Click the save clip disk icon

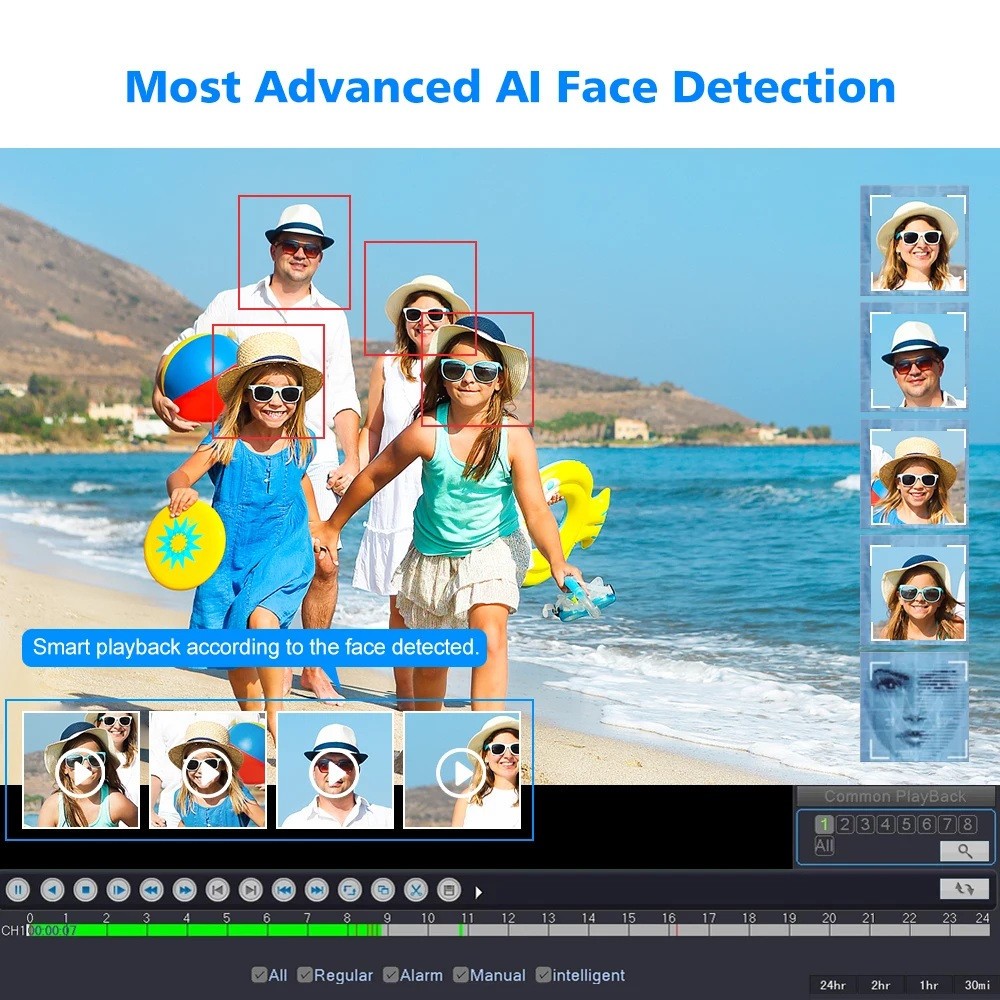tap(451, 890)
